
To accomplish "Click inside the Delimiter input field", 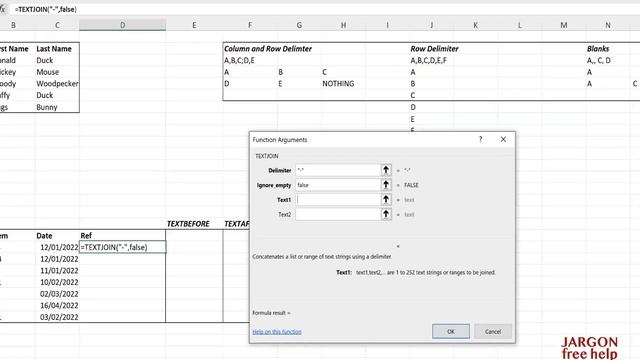I will [x=338, y=170].
